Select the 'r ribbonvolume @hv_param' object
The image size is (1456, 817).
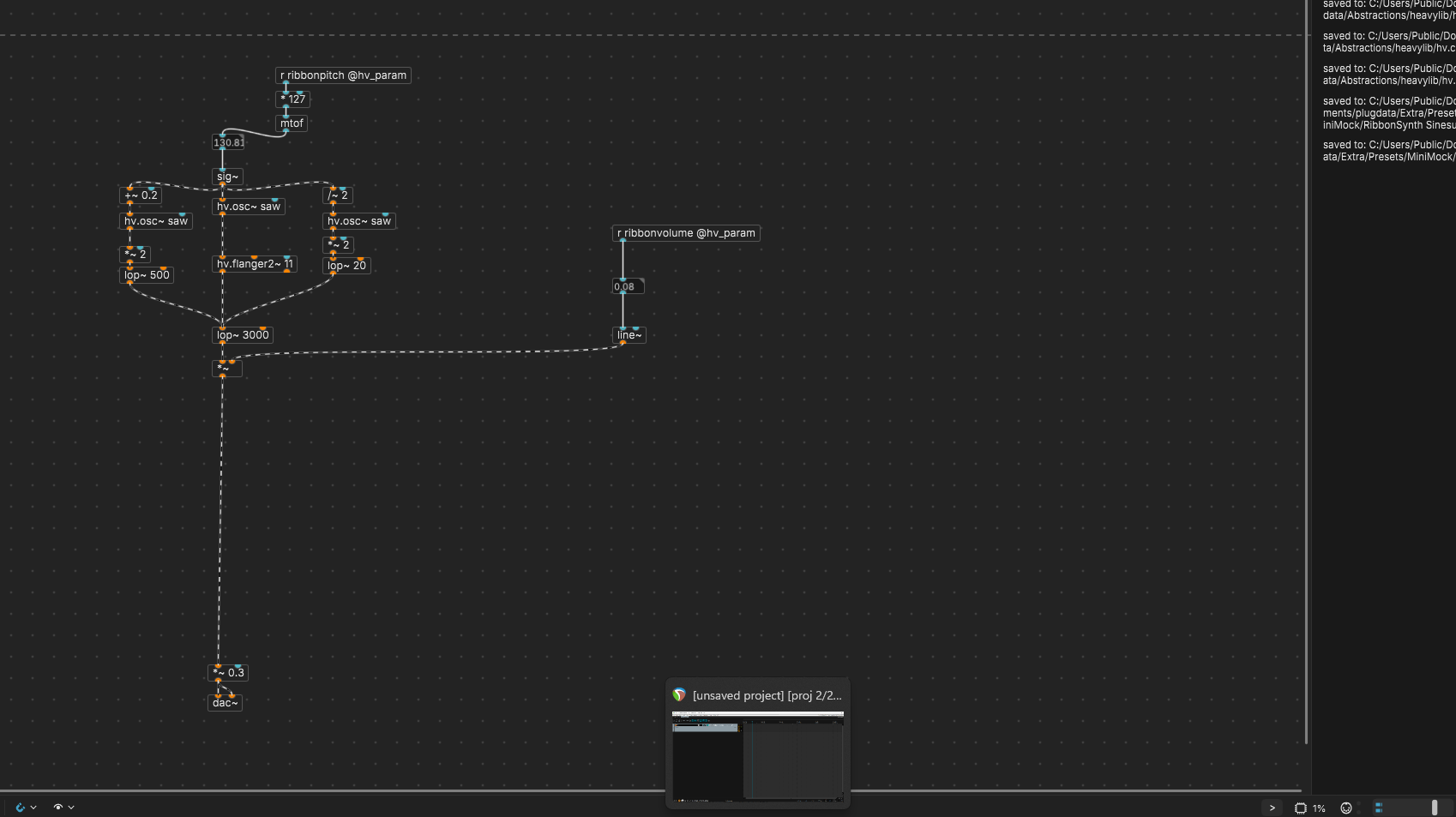686,233
